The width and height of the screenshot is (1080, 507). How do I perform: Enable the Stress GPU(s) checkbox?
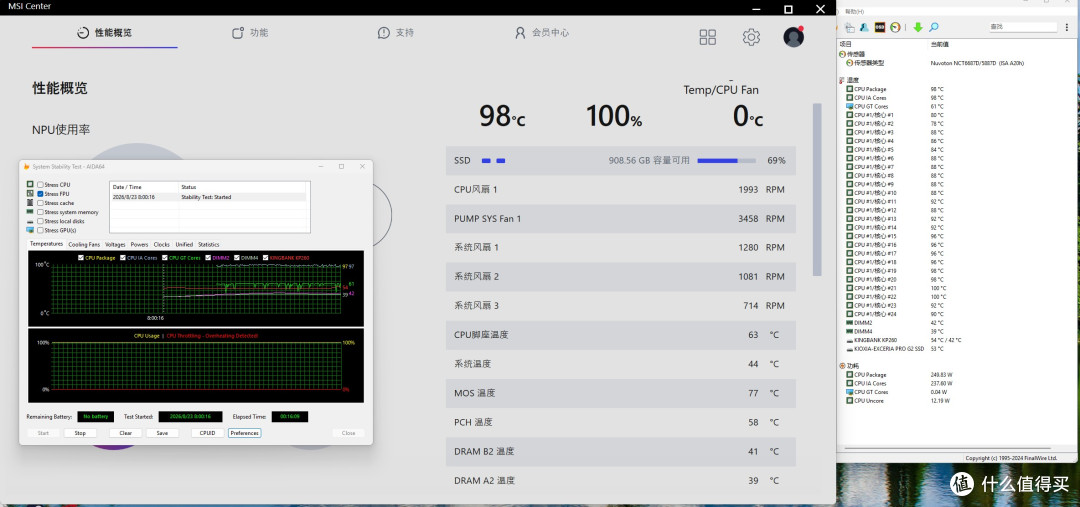(x=40, y=230)
